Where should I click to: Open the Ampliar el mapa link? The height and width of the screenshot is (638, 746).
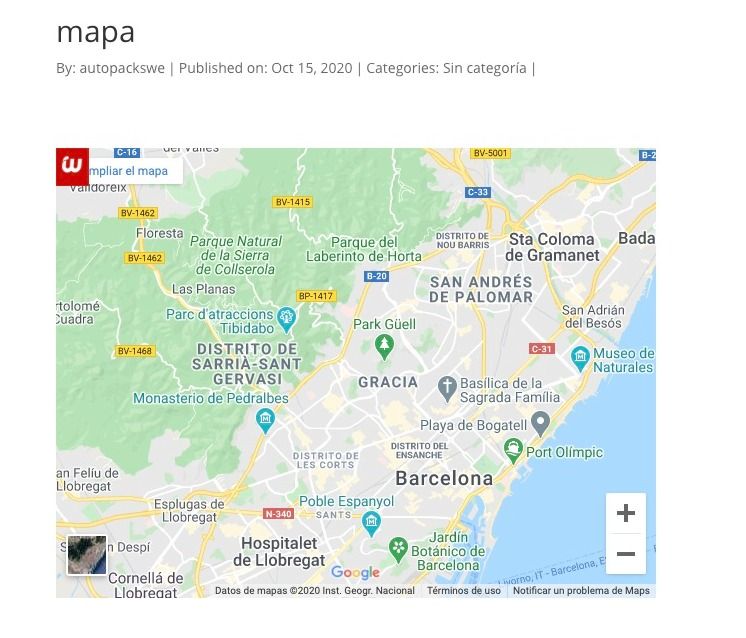coord(128,171)
